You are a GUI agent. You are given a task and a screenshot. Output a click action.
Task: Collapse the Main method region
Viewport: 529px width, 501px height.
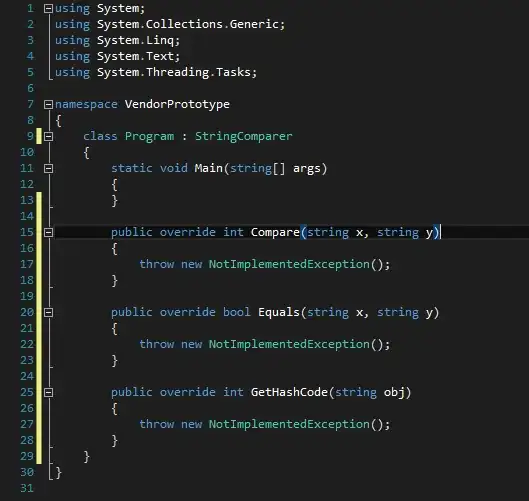(x=49, y=168)
